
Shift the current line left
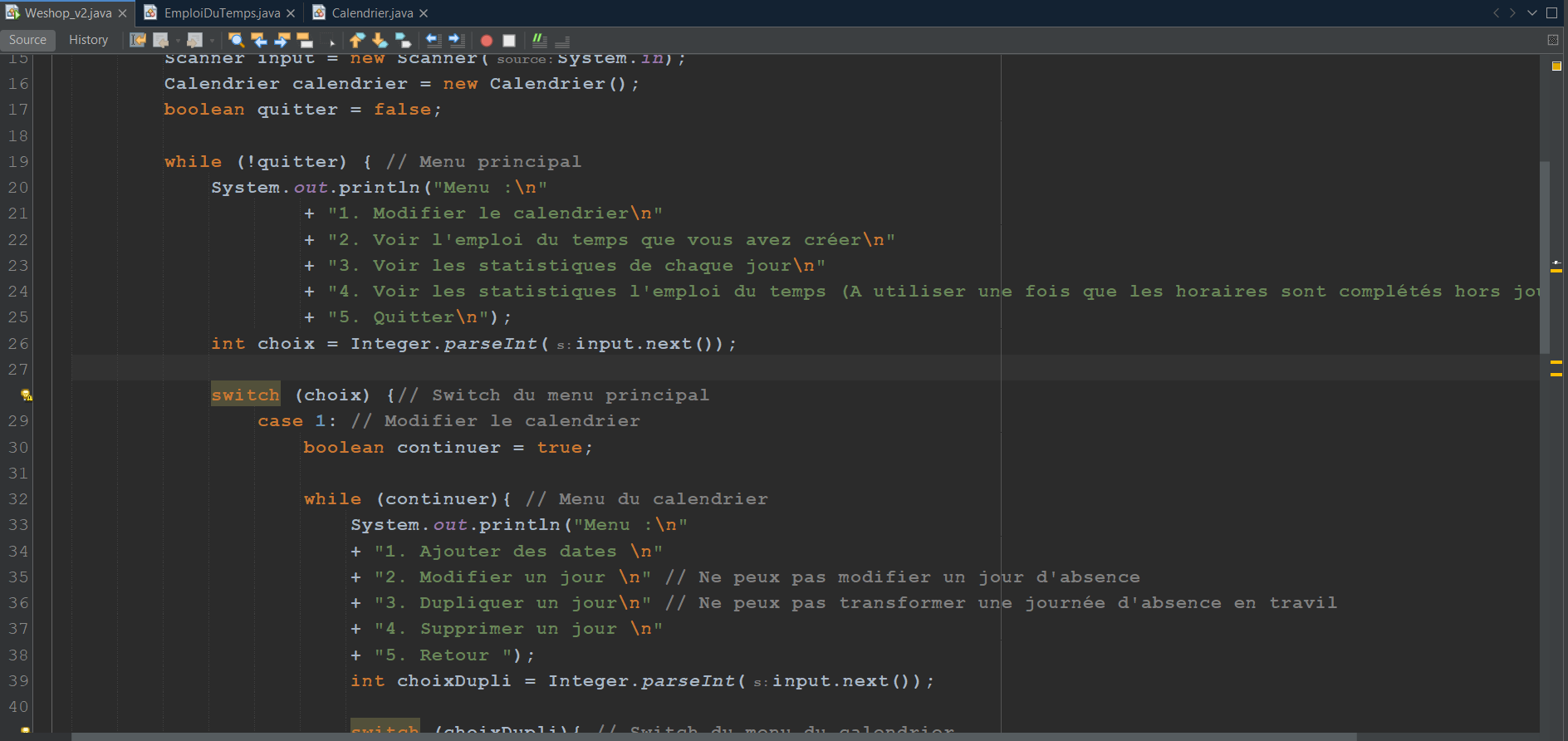point(433,40)
